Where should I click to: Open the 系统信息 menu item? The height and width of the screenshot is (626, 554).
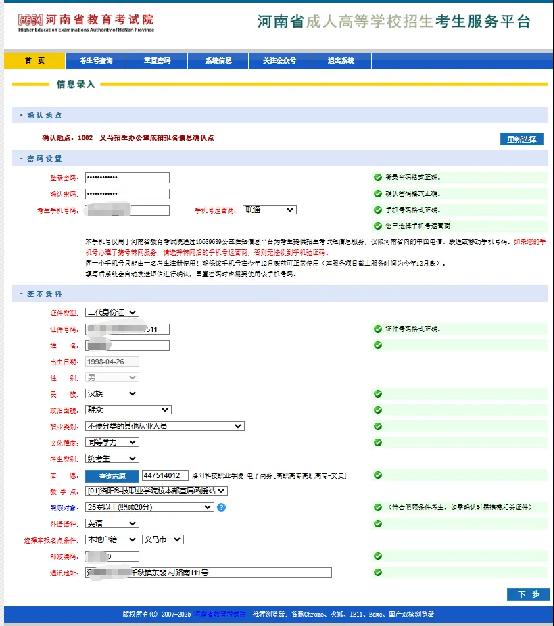click(x=218, y=61)
